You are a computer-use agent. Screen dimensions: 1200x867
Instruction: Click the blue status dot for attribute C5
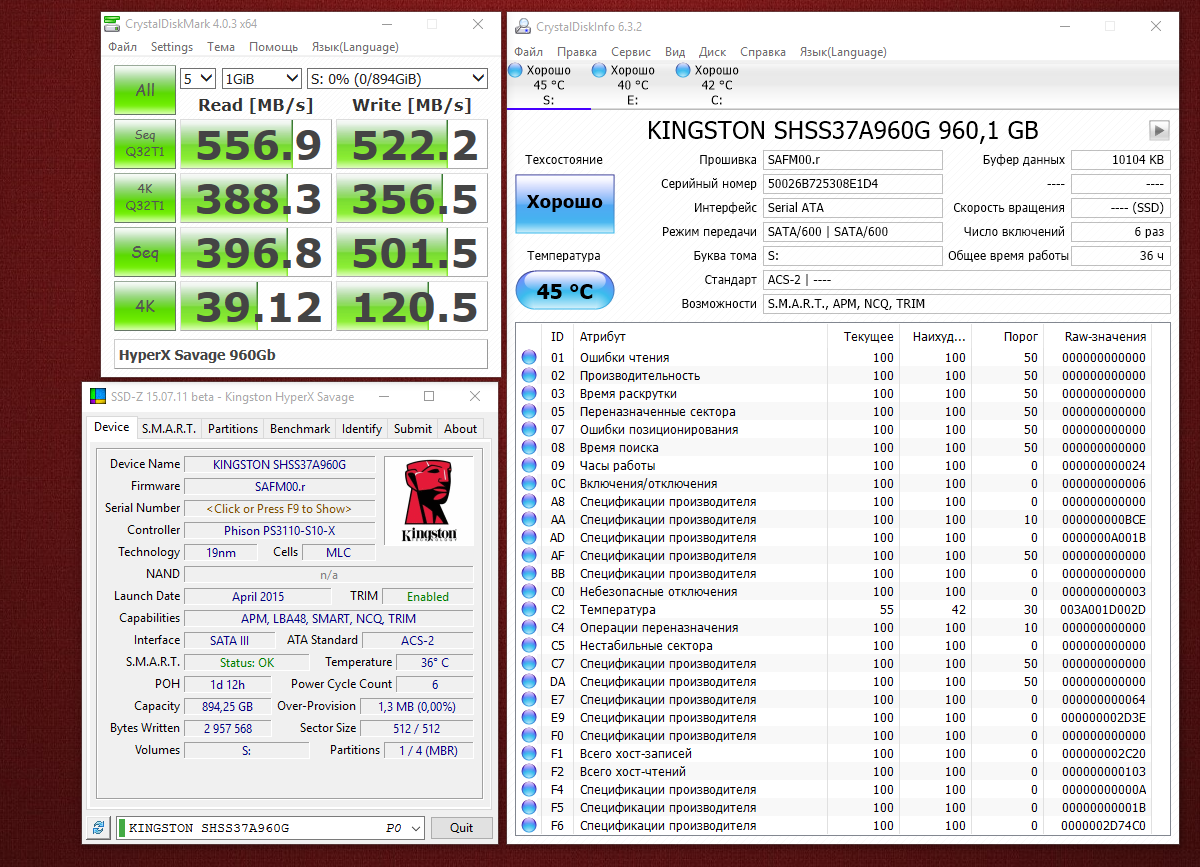529,646
